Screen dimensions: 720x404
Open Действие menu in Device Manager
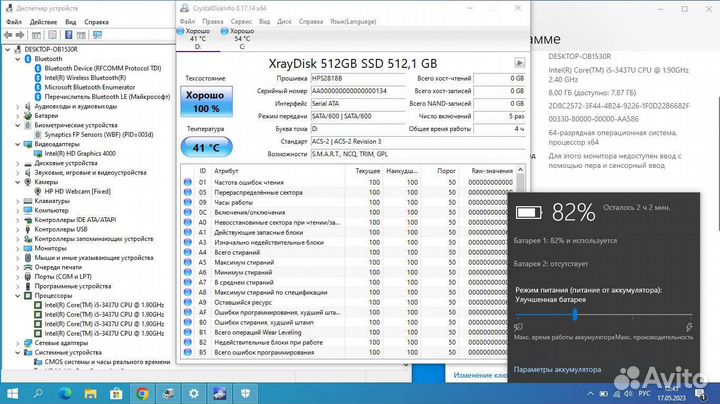(x=43, y=22)
